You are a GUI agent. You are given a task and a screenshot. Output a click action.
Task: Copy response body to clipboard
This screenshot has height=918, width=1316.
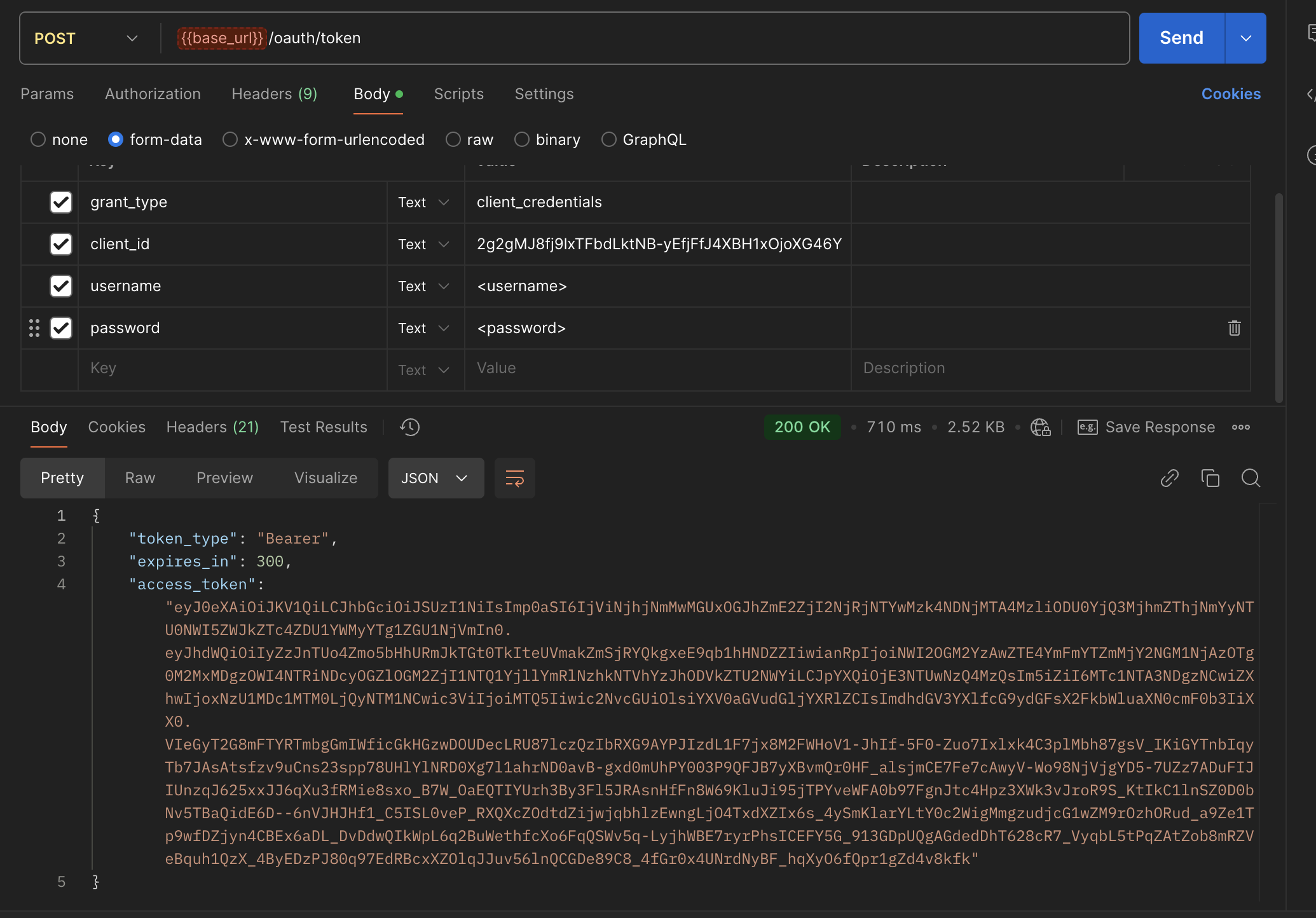pyautogui.click(x=1210, y=478)
